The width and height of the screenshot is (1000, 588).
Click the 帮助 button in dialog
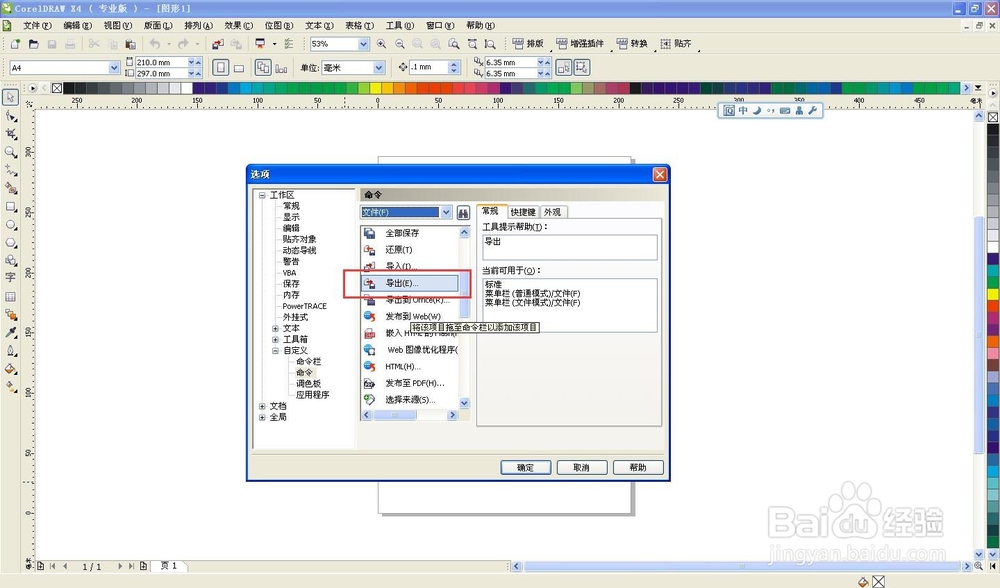(x=638, y=467)
